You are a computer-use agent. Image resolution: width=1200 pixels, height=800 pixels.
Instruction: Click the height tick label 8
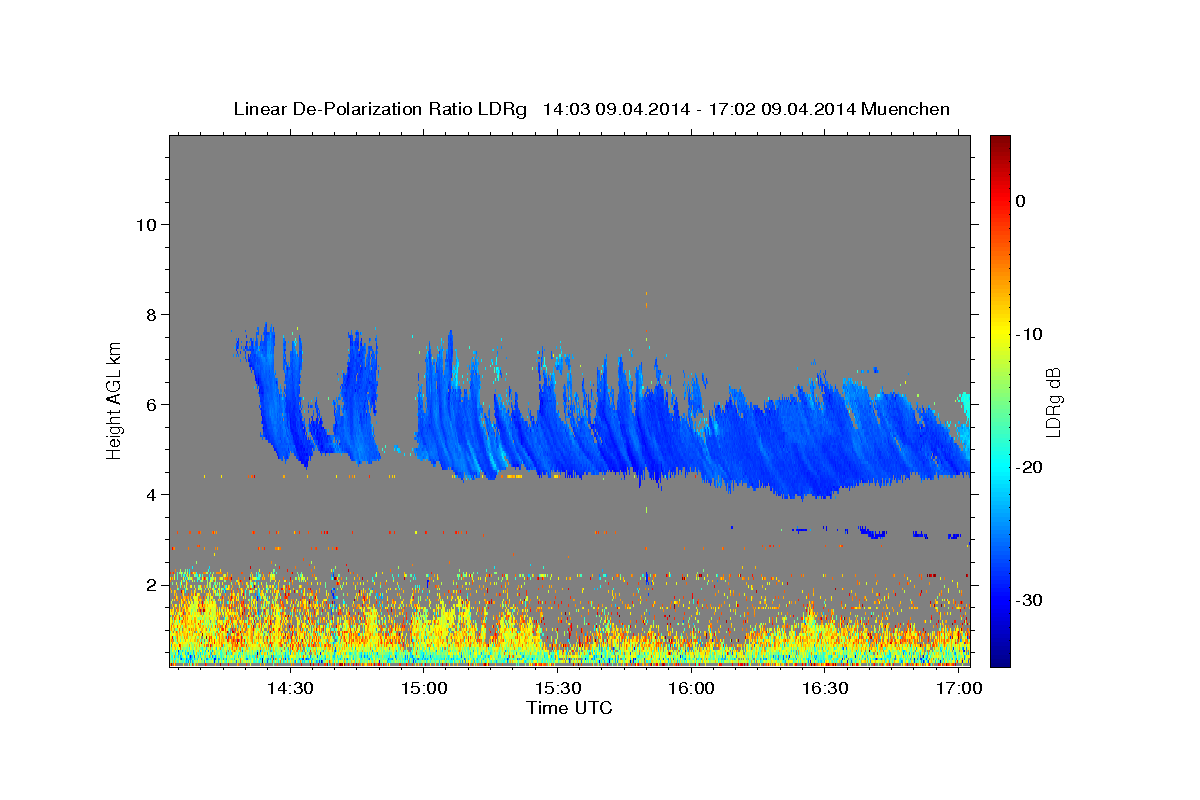(x=151, y=315)
